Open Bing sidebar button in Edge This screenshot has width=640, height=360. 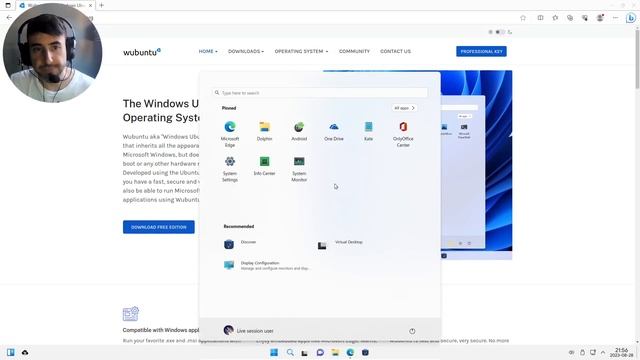[x=631, y=18]
